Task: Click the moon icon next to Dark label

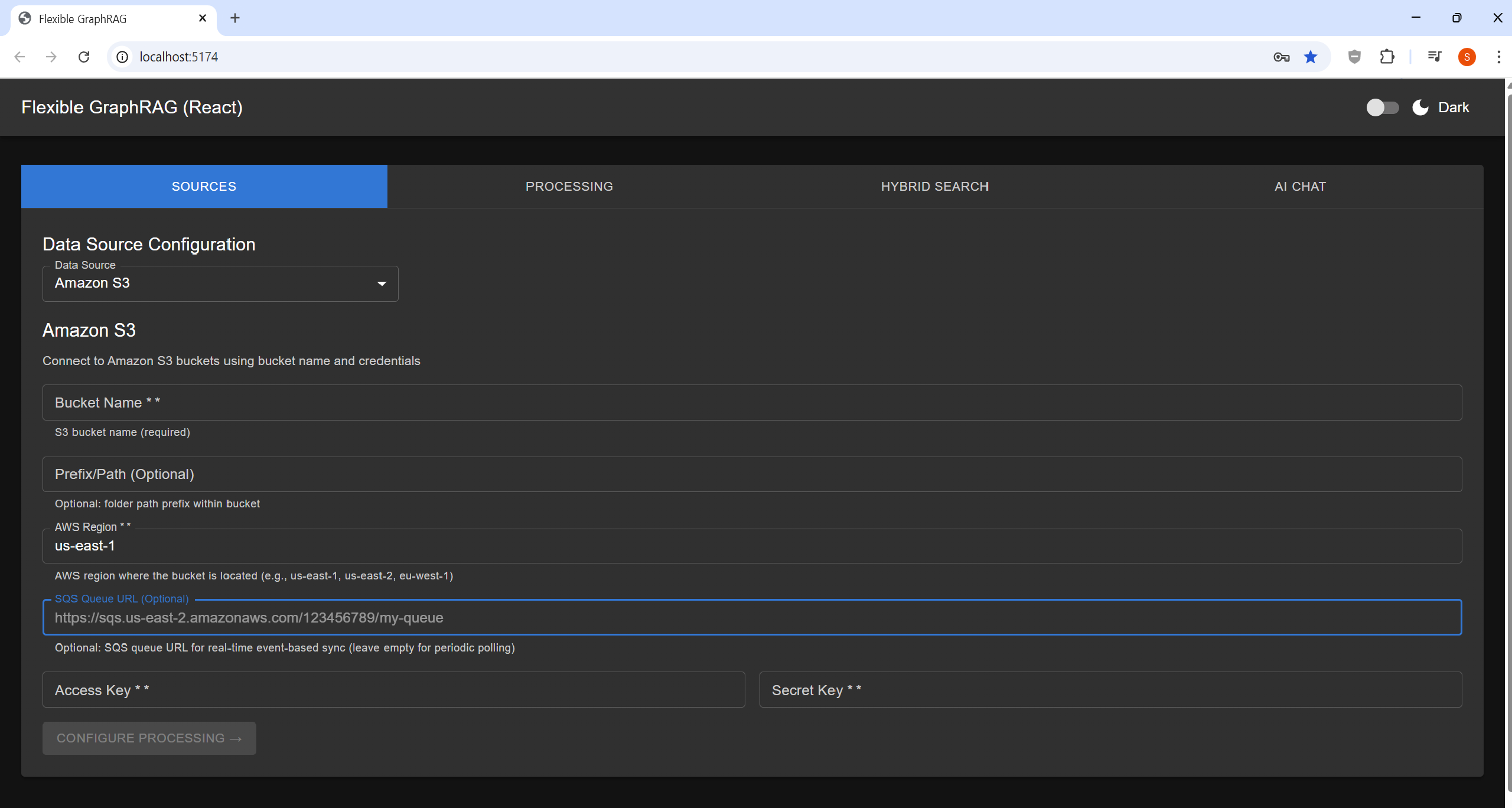Action: (x=1420, y=107)
